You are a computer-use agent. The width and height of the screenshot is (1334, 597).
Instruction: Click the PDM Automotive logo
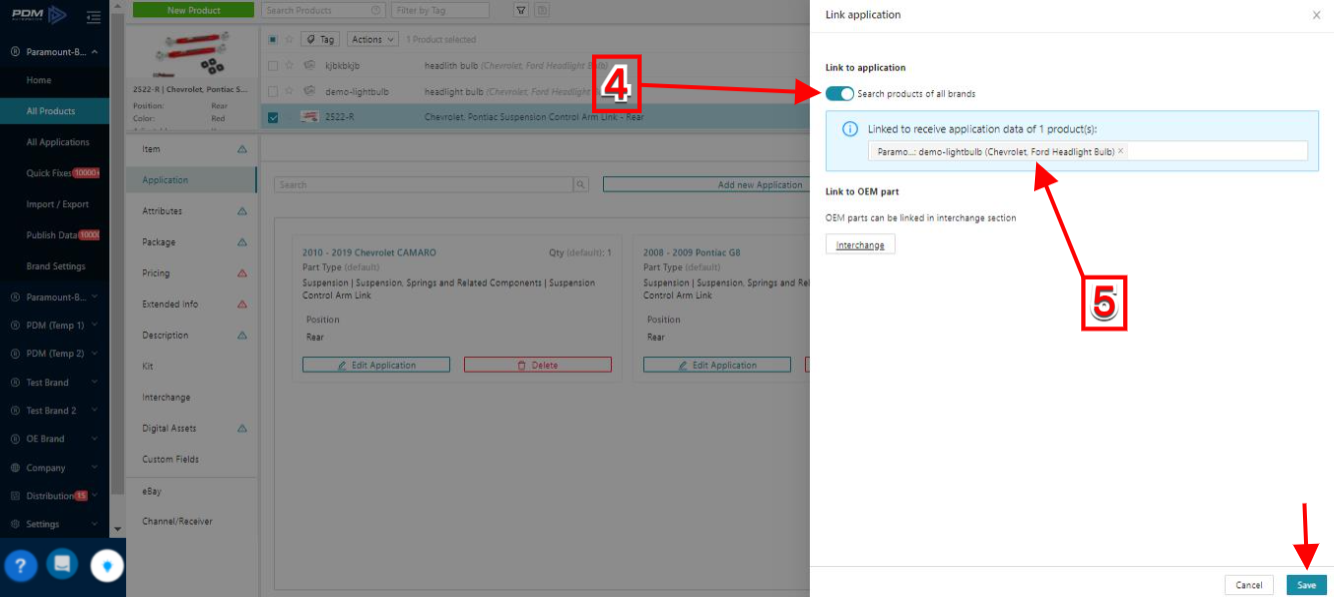pos(41,15)
